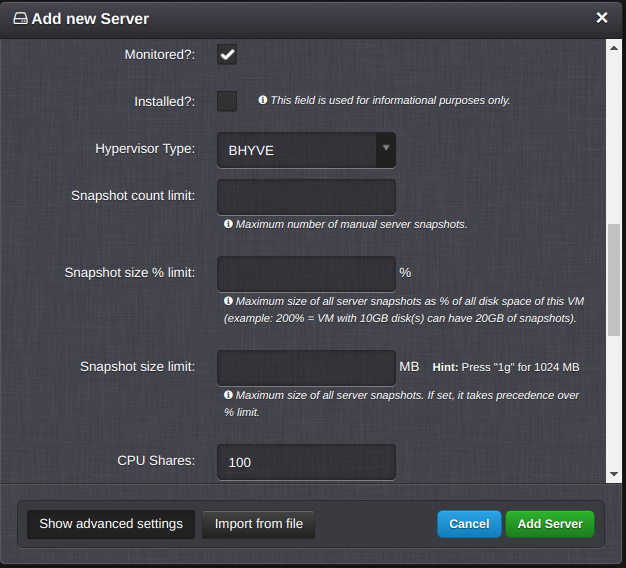Click the 'Snapshot size % limit:' label
This screenshot has height=568, width=626.
(130, 273)
